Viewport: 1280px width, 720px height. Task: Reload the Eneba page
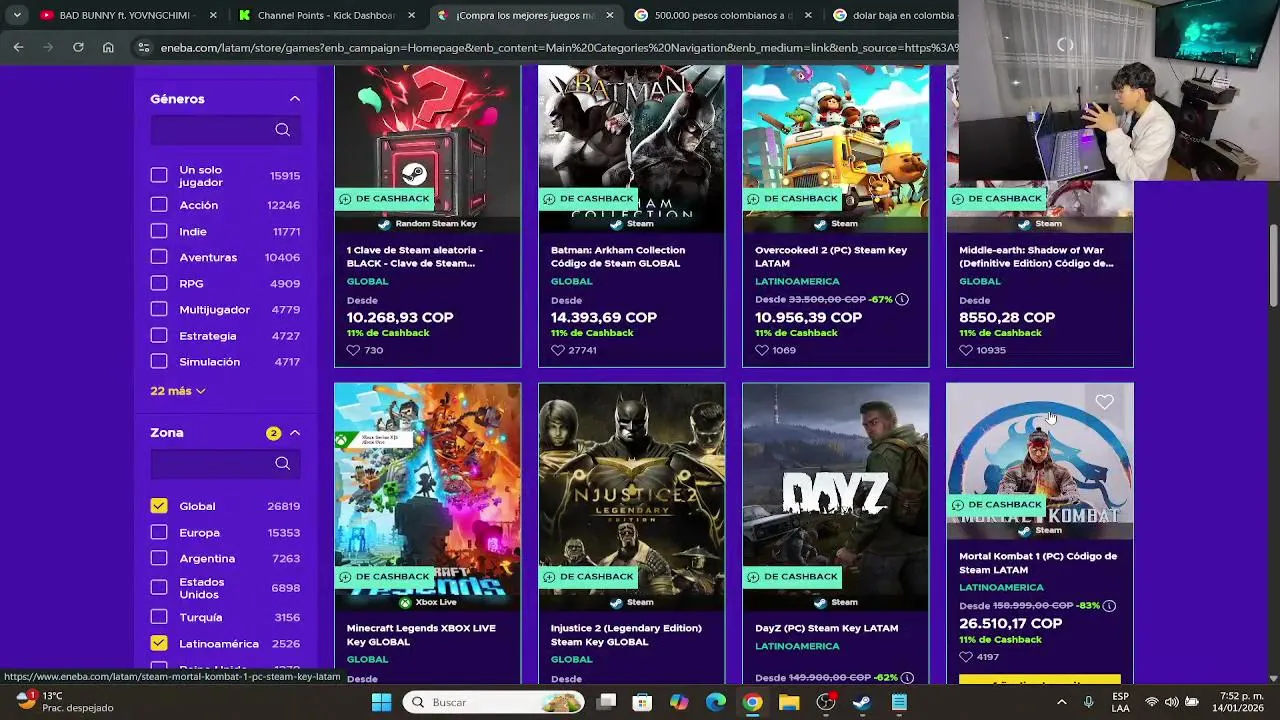[x=78, y=47]
